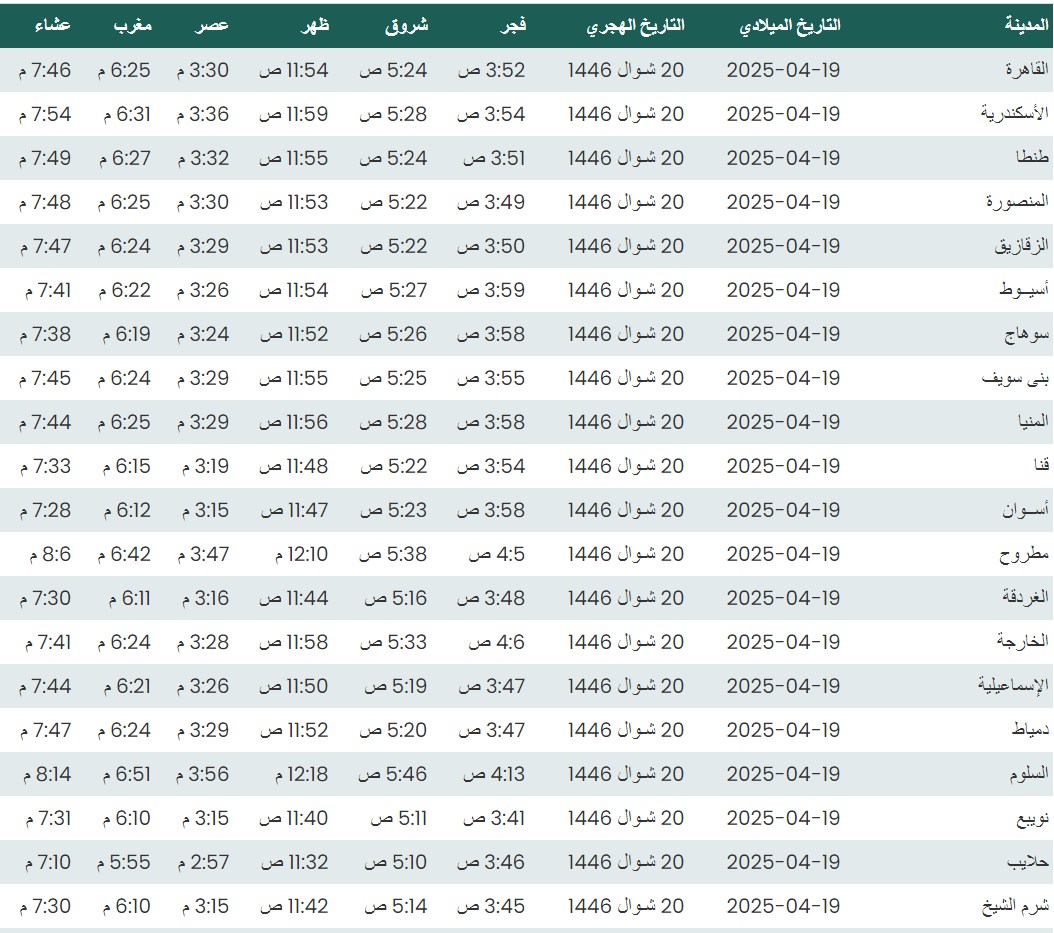Click the 11:44 ص Dhuhr time for الغردقة

click(x=293, y=598)
